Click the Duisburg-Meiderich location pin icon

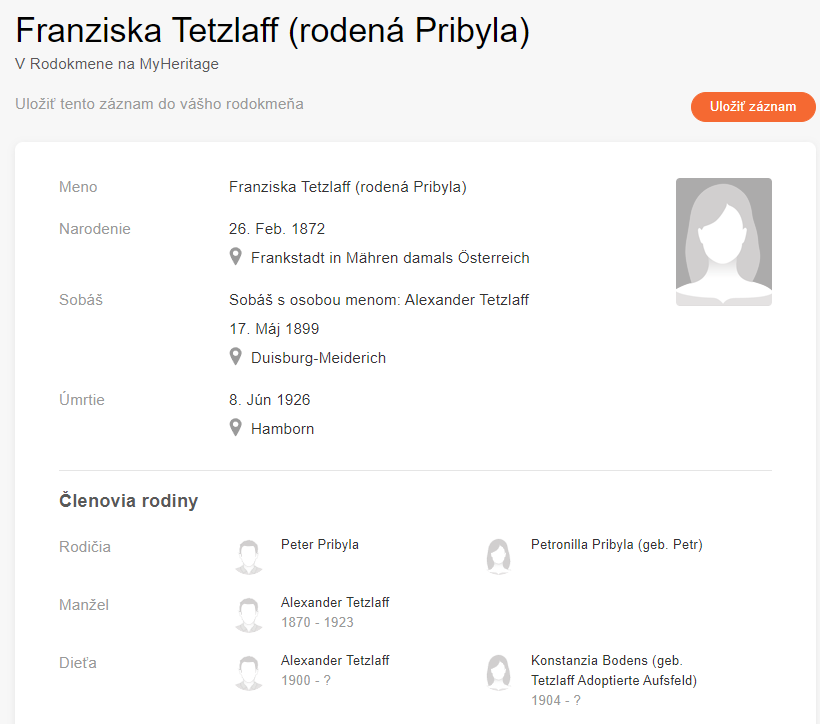[x=236, y=357]
